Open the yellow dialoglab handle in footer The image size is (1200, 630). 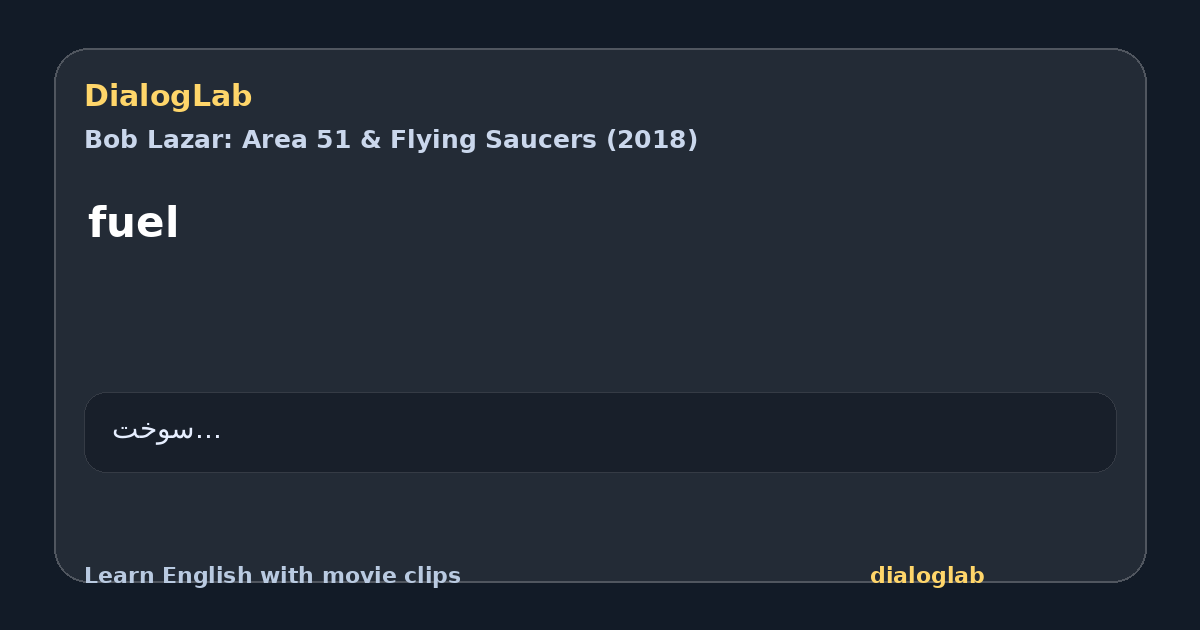927,576
